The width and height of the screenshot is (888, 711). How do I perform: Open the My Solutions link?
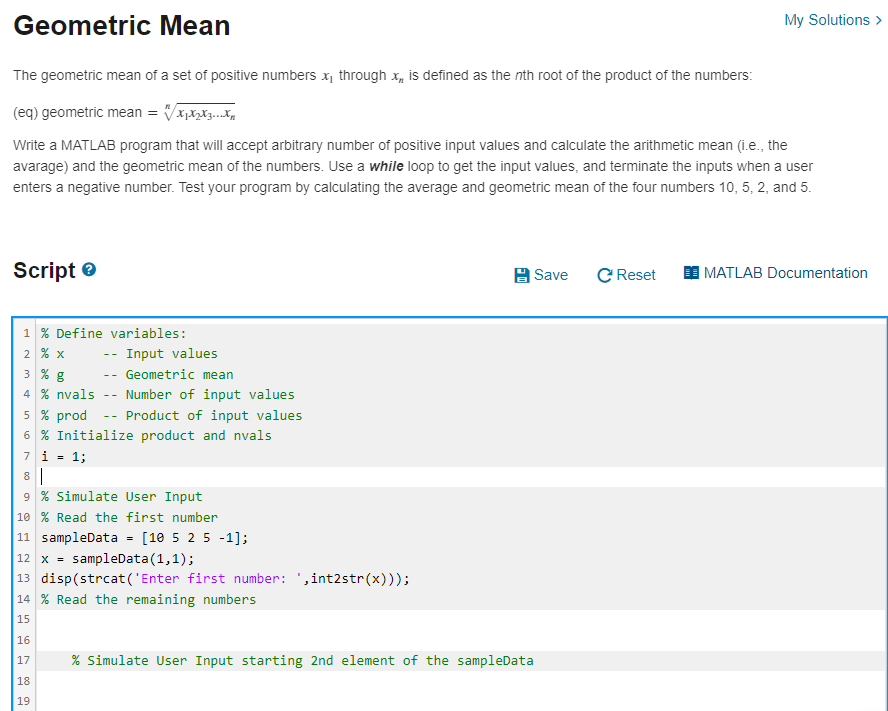(x=826, y=20)
